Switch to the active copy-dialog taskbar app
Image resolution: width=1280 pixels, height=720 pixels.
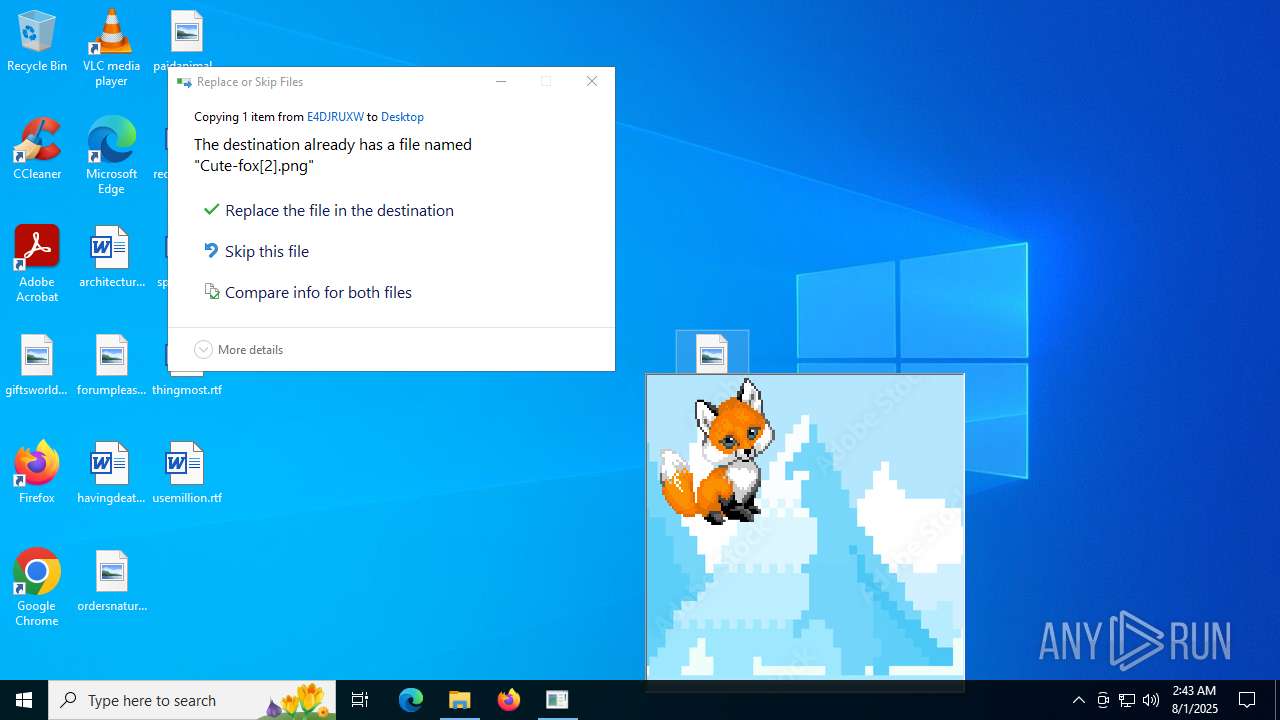558,700
